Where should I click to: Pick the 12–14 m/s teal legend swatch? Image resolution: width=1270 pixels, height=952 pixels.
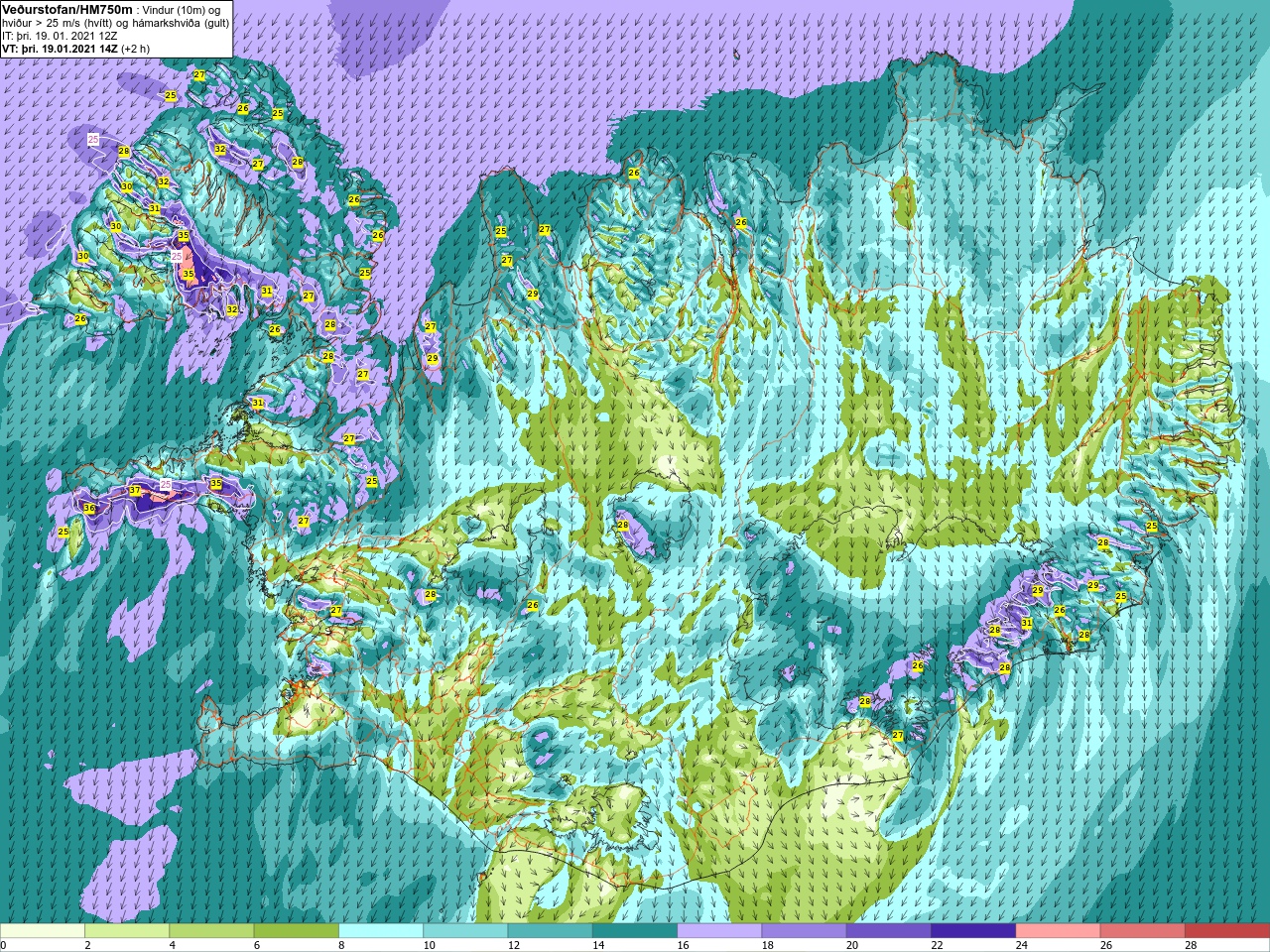coord(550,931)
